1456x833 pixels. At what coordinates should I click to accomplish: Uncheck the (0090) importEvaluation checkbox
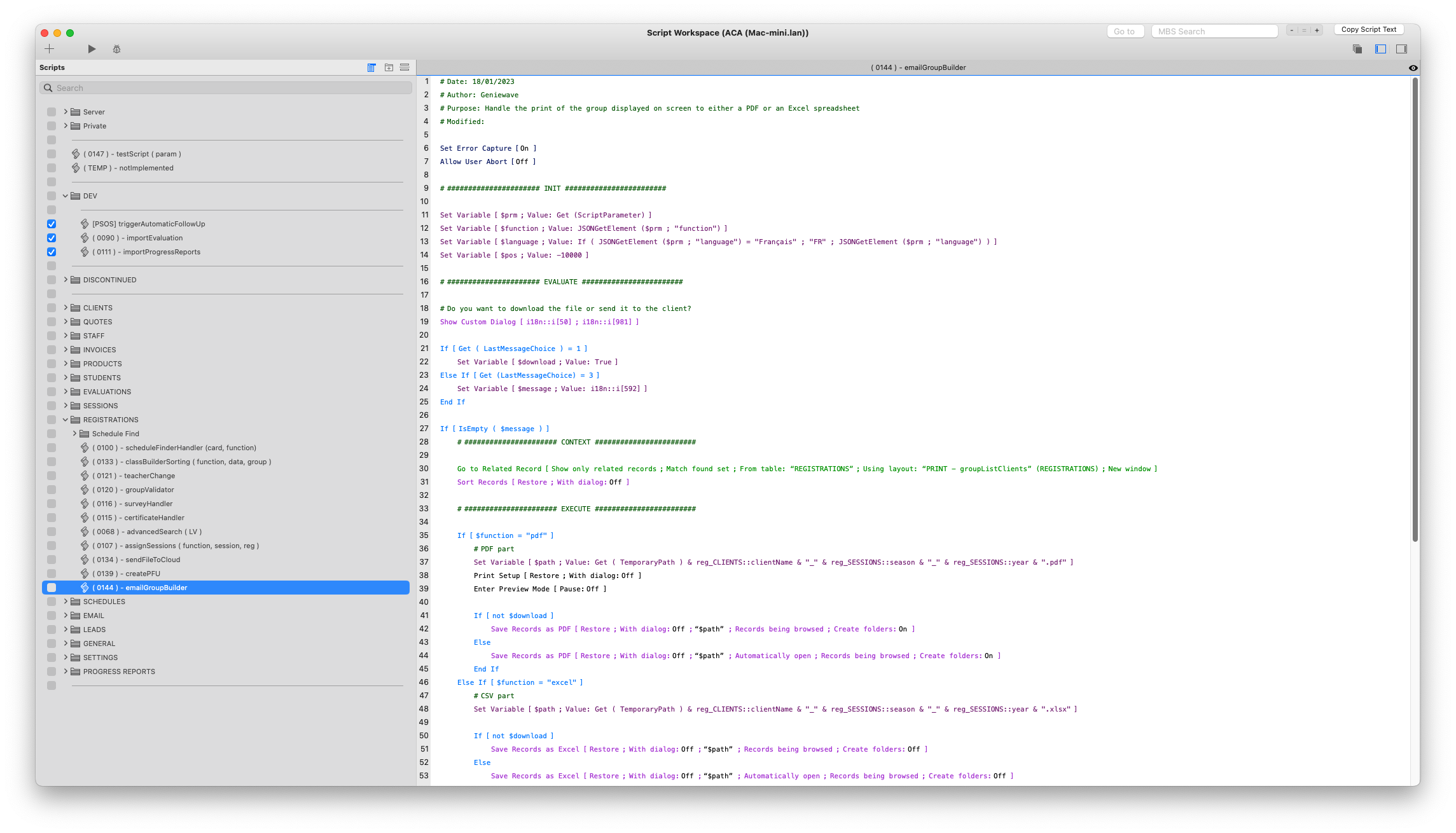pos(52,238)
